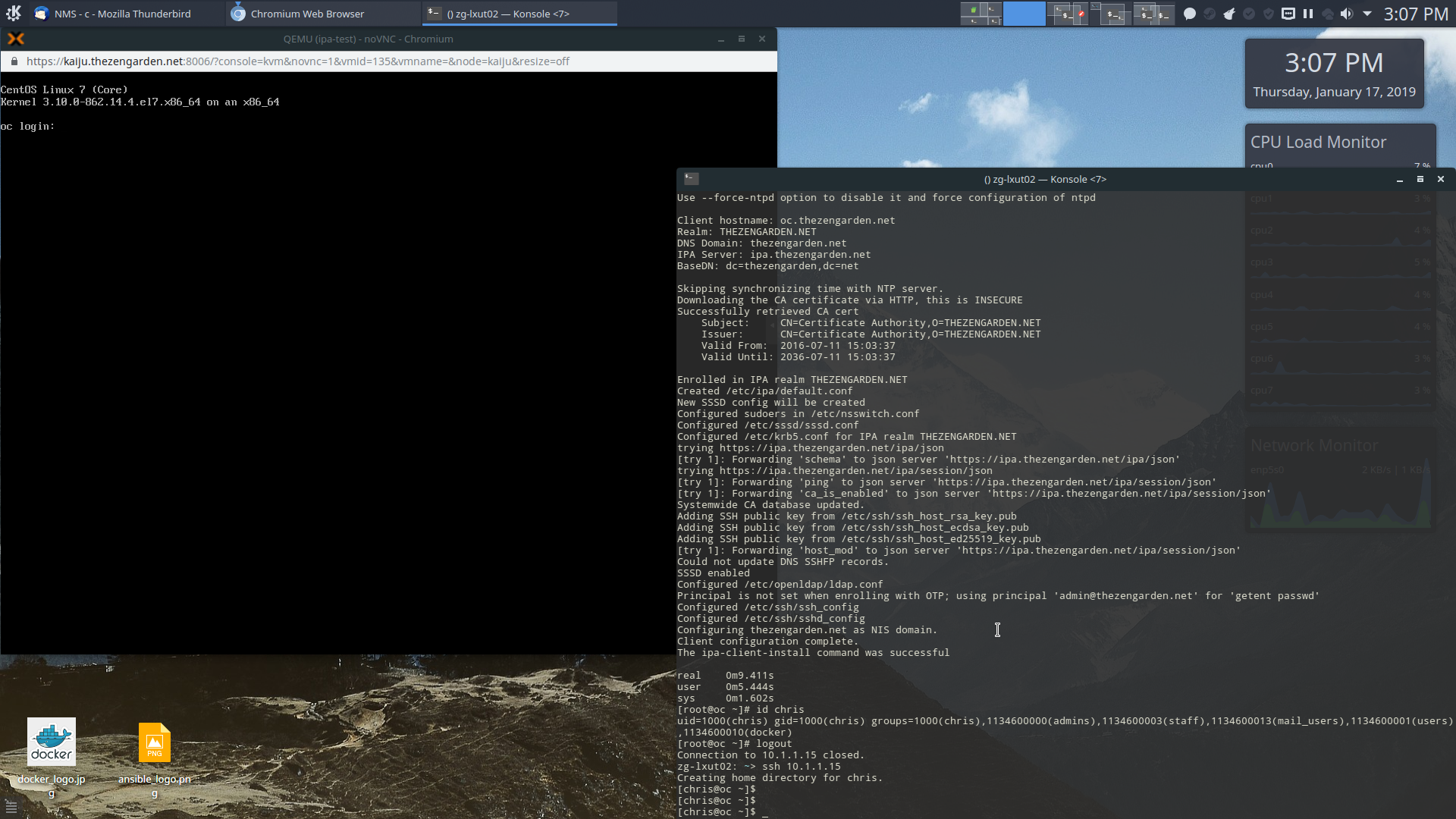
Task: Open the desktop toolbox menu icon
Action: (x=11, y=807)
